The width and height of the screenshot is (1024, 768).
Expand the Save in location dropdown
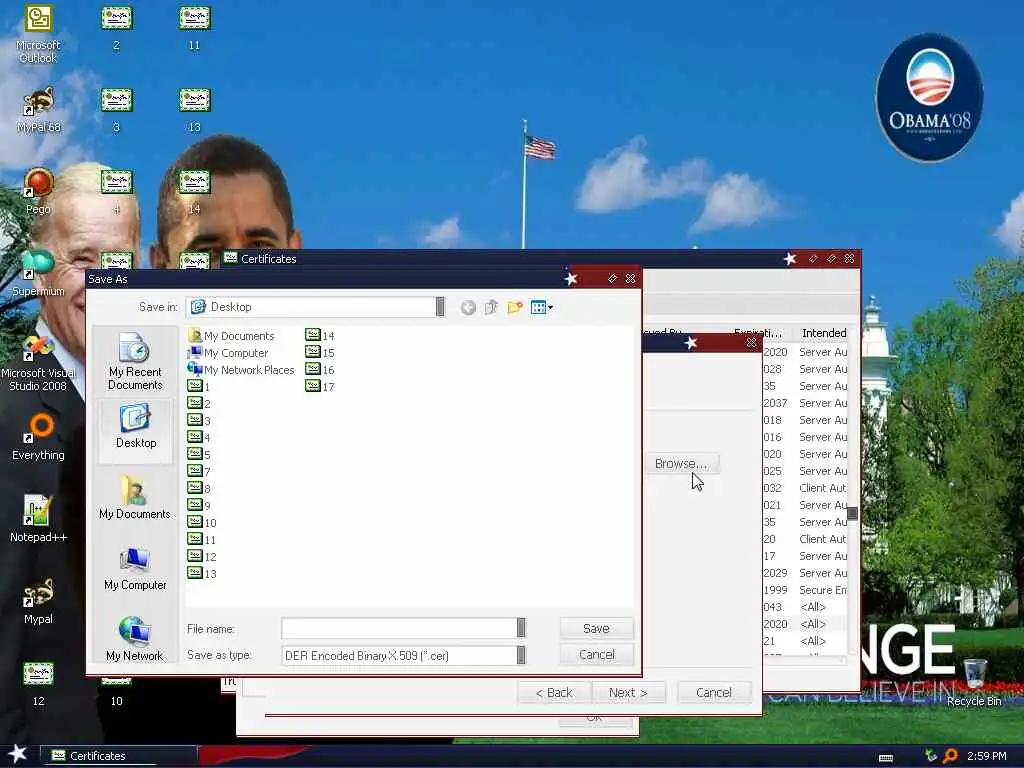click(440, 307)
